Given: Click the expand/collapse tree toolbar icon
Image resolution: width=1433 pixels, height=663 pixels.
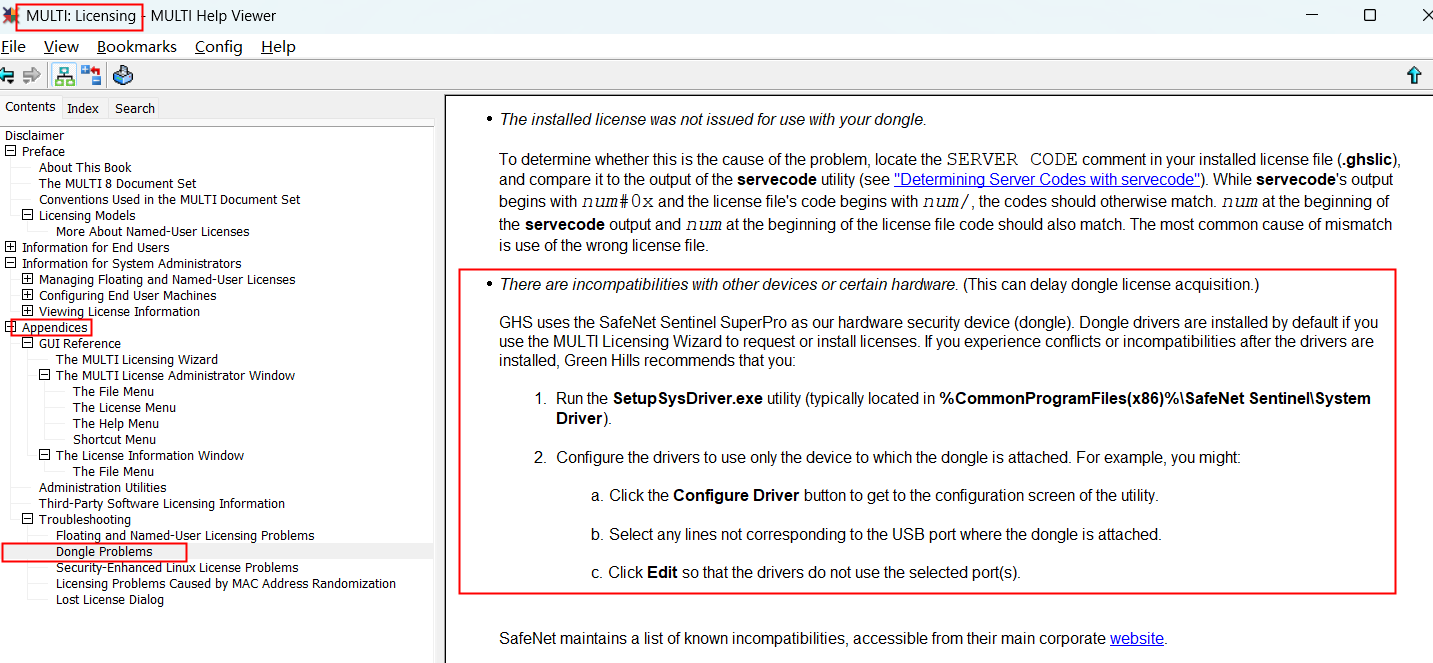Looking at the screenshot, I should [91, 75].
